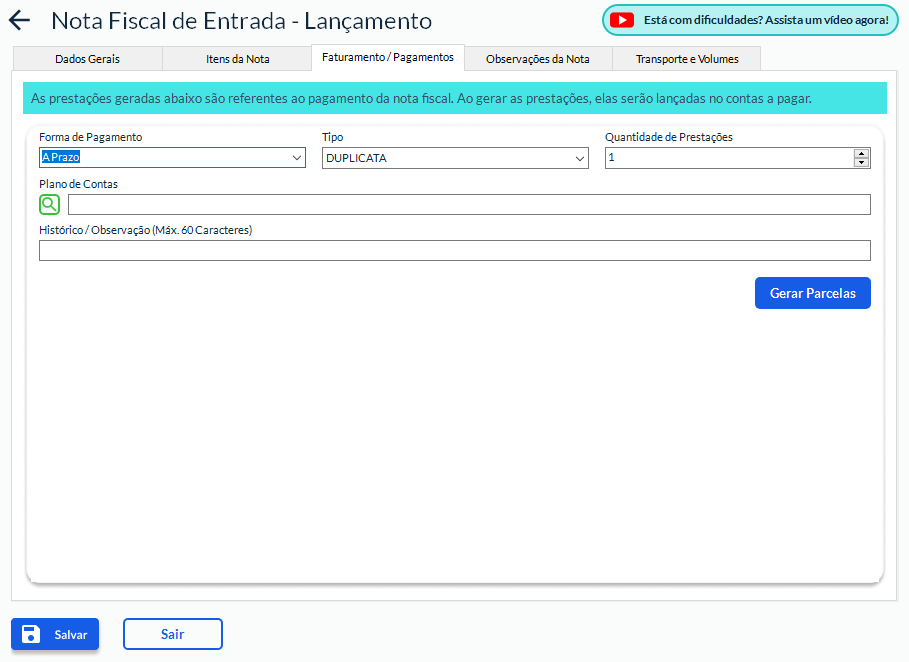Select the Faturamento / Pagamentos tab
Viewport: 909px width, 662px height.
[x=388, y=58]
